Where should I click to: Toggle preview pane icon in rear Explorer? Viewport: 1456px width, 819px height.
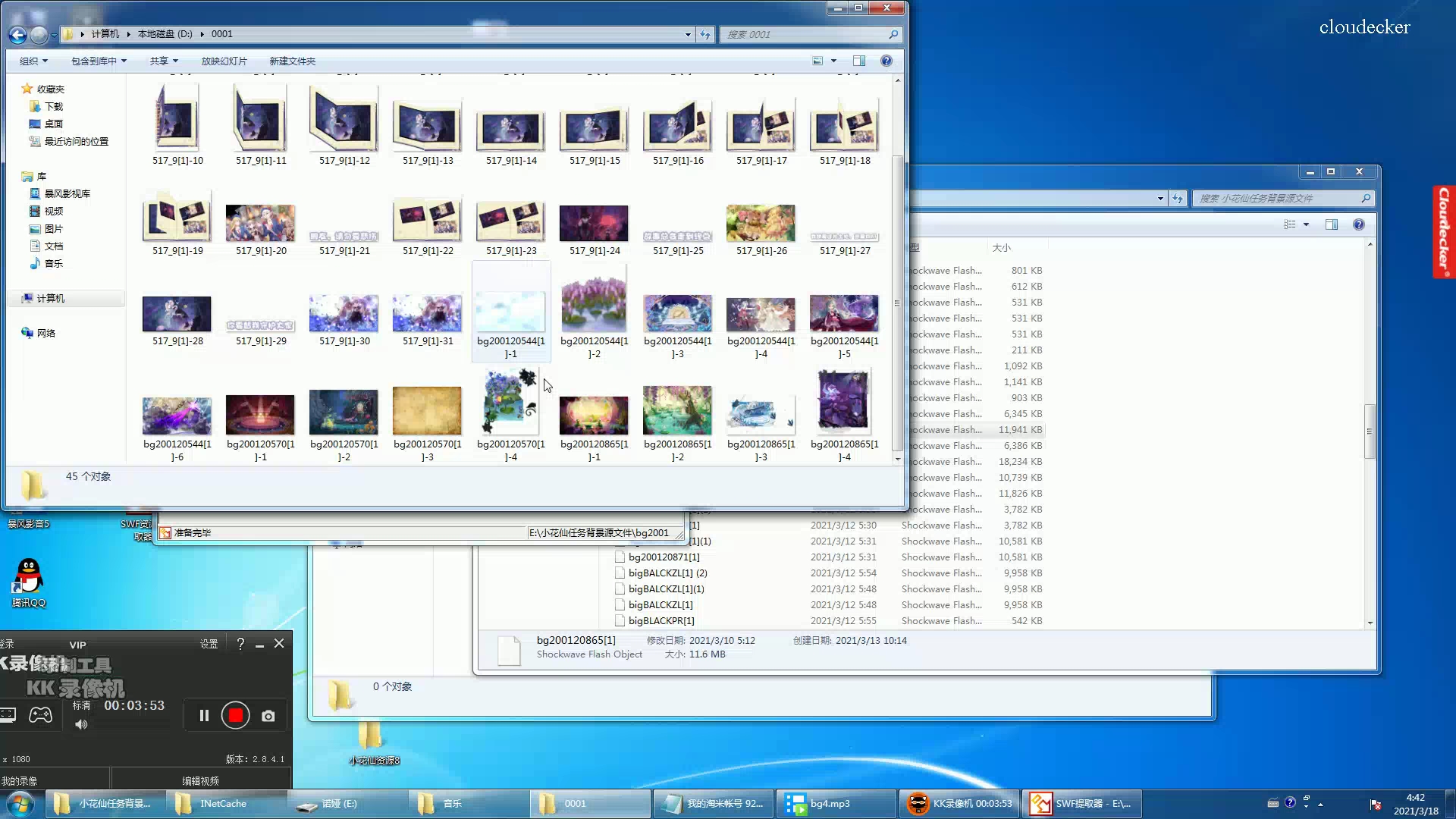[x=1332, y=224]
